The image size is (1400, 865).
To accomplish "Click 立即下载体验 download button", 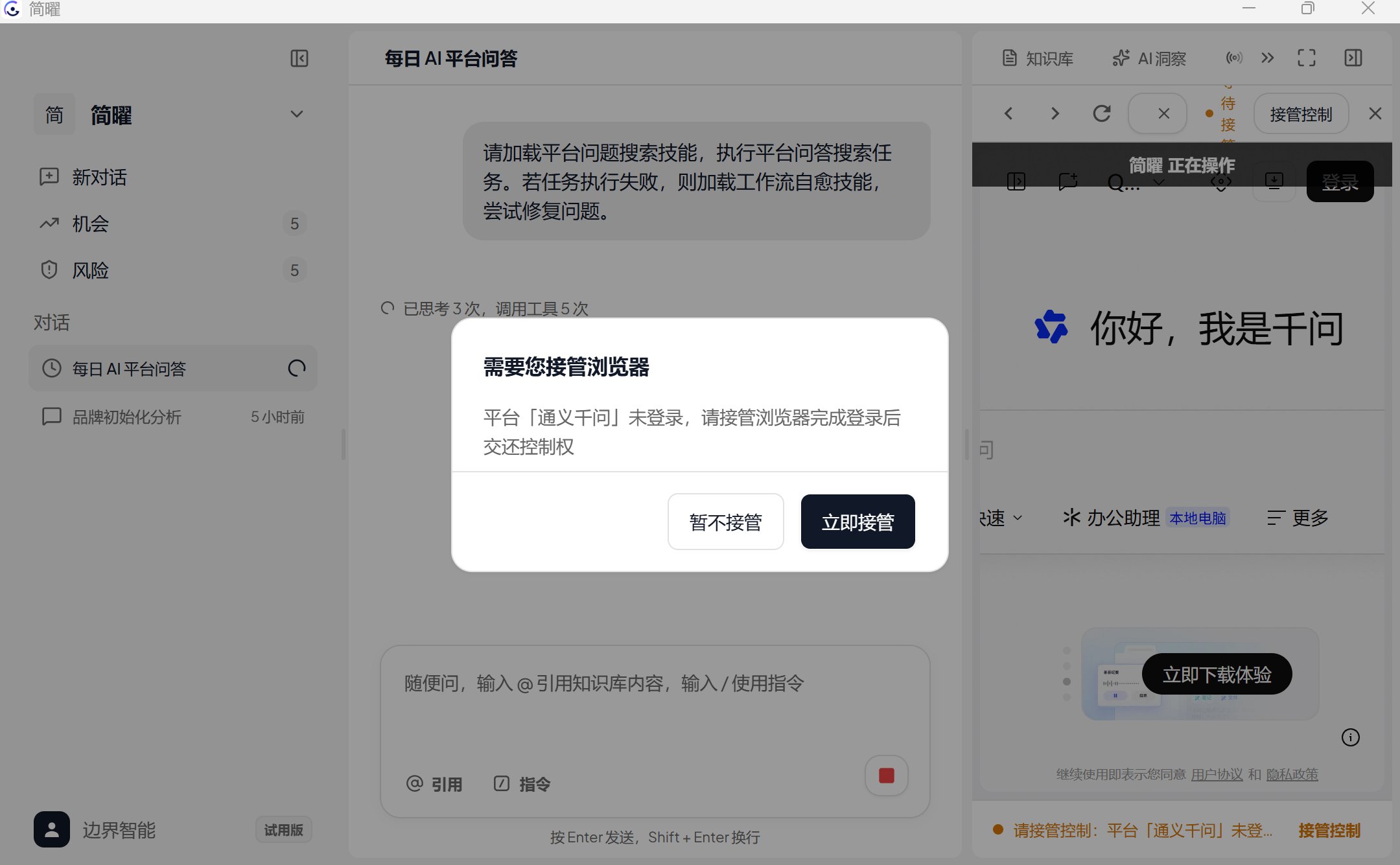I will tap(1217, 675).
